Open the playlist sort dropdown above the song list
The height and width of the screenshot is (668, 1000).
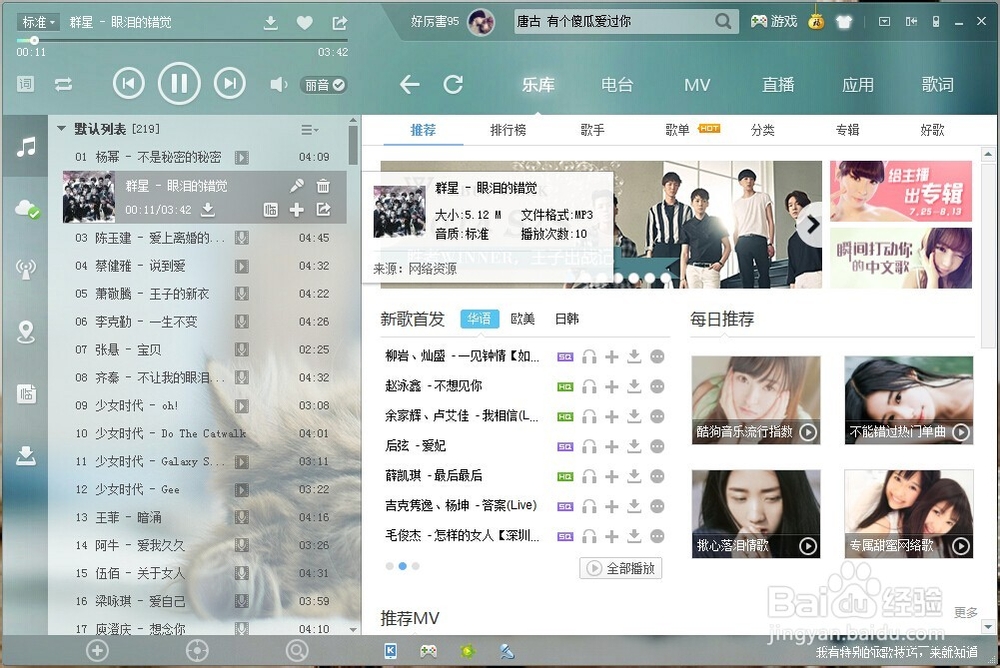305,128
